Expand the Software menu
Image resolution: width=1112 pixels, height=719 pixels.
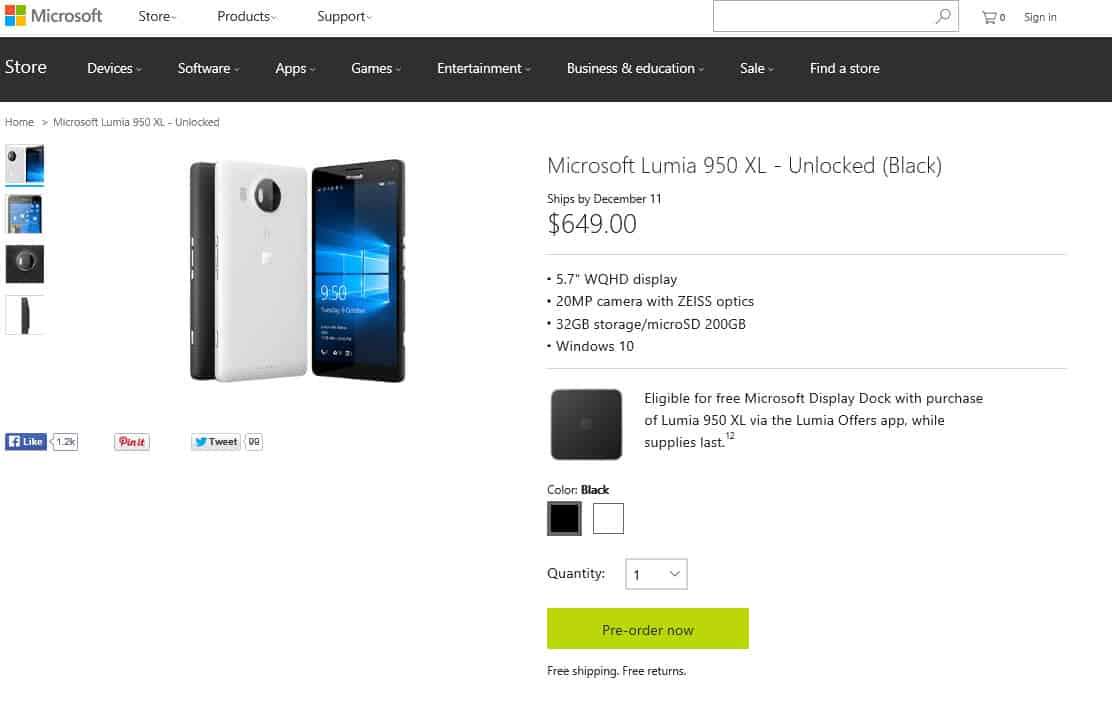[209, 68]
